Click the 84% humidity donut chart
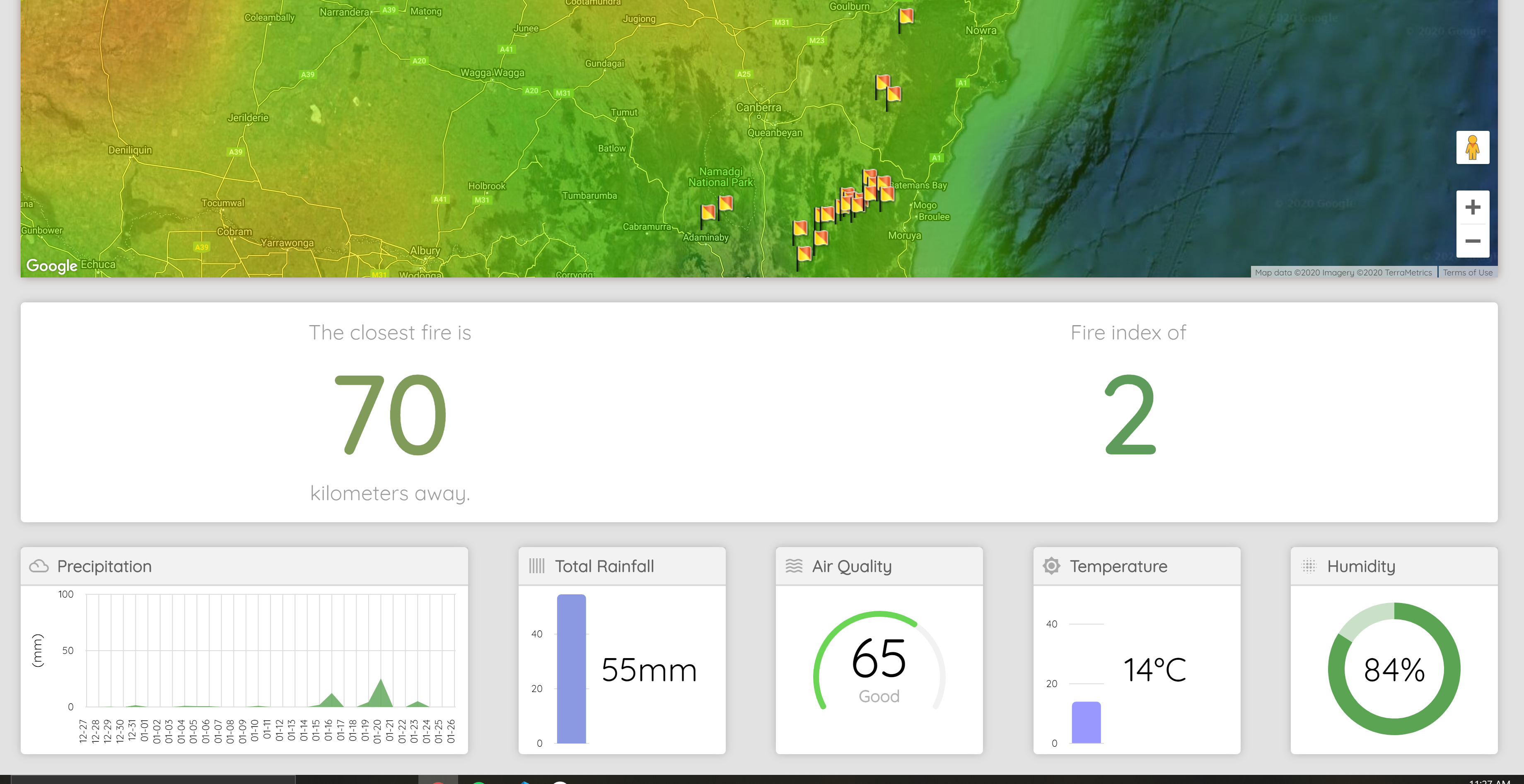 click(x=1394, y=669)
